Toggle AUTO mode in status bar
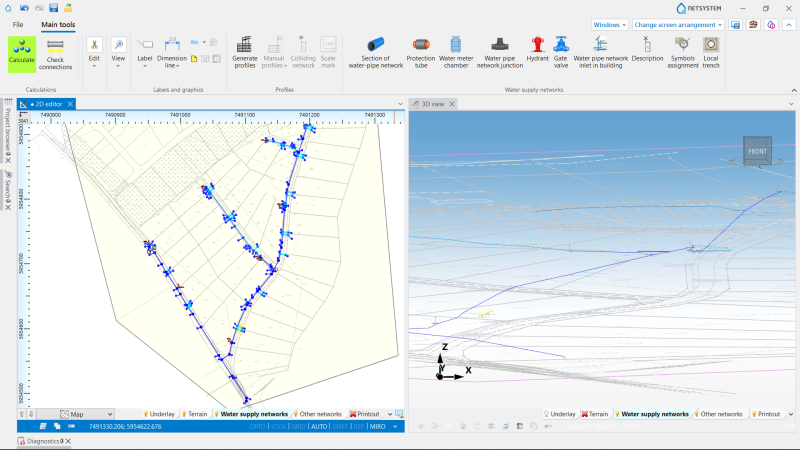 point(319,427)
